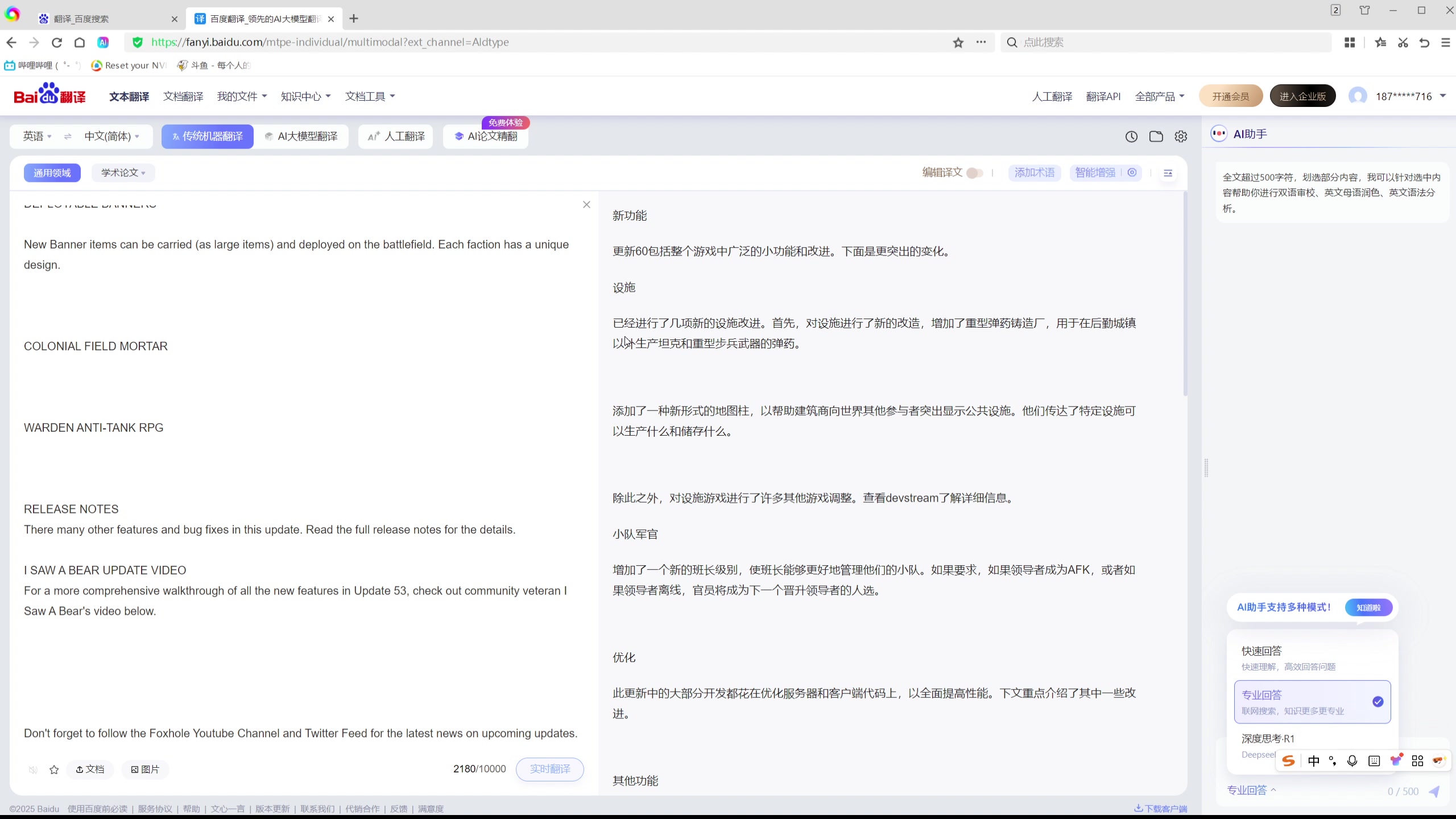Select 深度思考·R1 mode
1456x819 pixels.
pos(1268,739)
